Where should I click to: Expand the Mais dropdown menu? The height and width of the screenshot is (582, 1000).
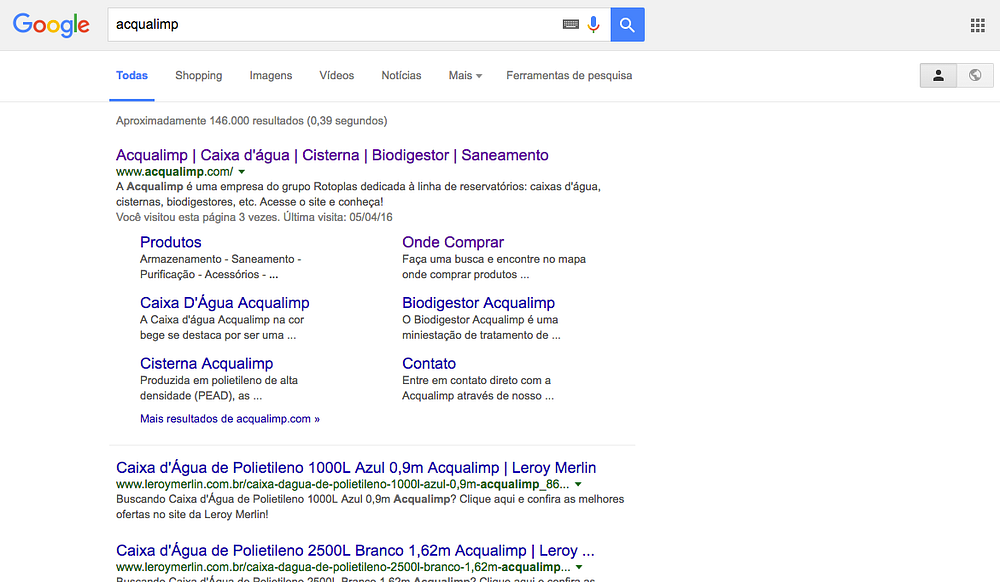pos(465,75)
